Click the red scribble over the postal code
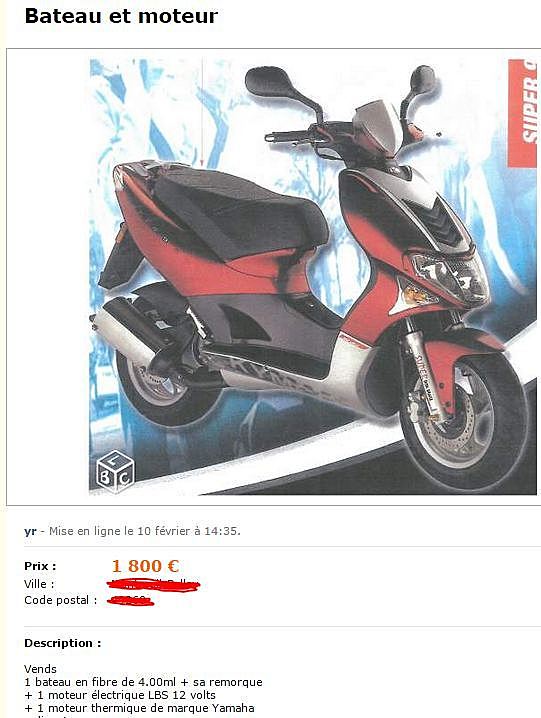Screen dimensions: 541x718 (131, 600)
